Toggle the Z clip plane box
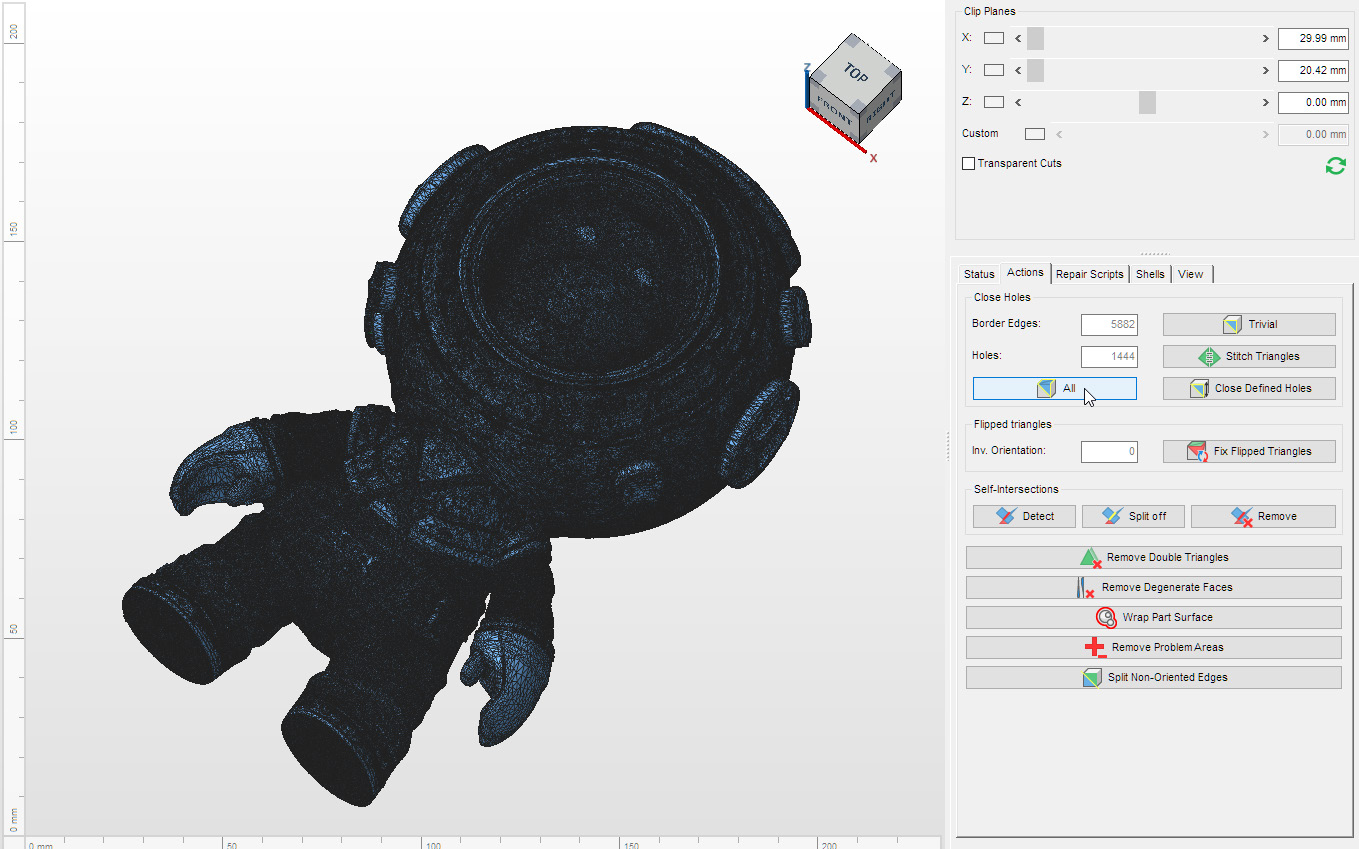This screenshot has width=1359, height=849. [x=993, y=102]
